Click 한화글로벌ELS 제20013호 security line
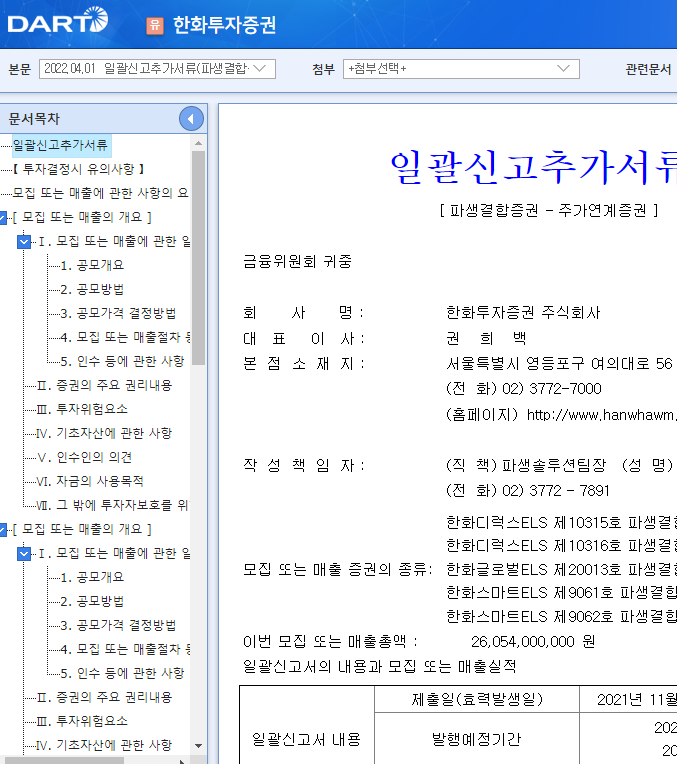The height and width of the screenshot is (764, 677). click(561, 569)
